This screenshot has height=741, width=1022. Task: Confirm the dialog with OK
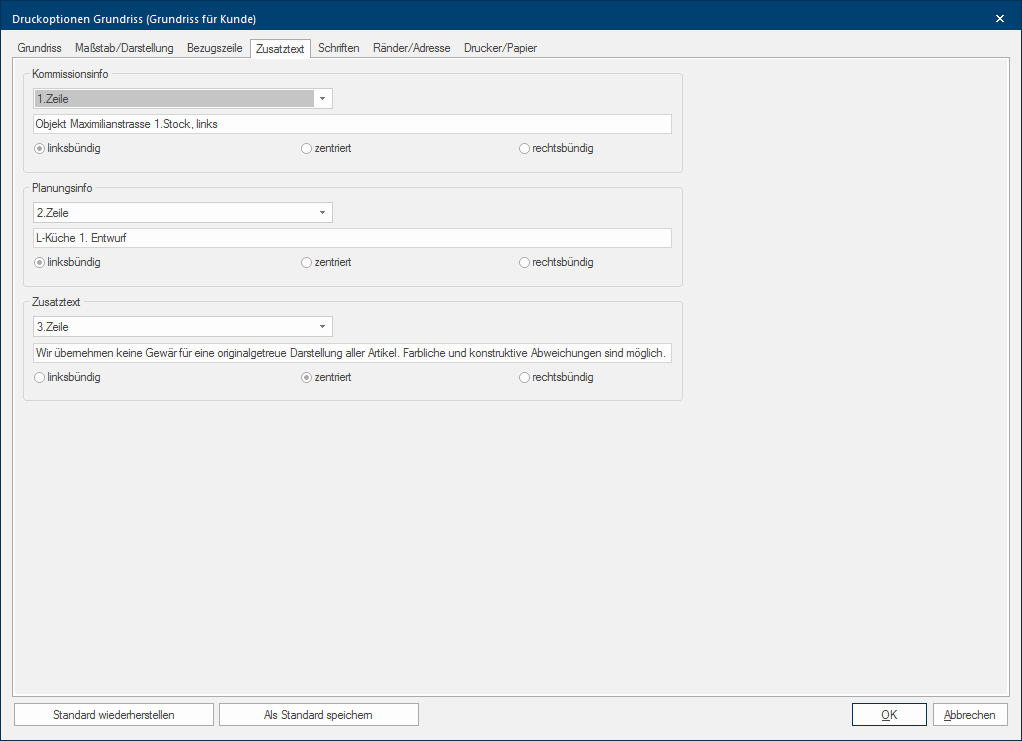click(x=889, y=715)
